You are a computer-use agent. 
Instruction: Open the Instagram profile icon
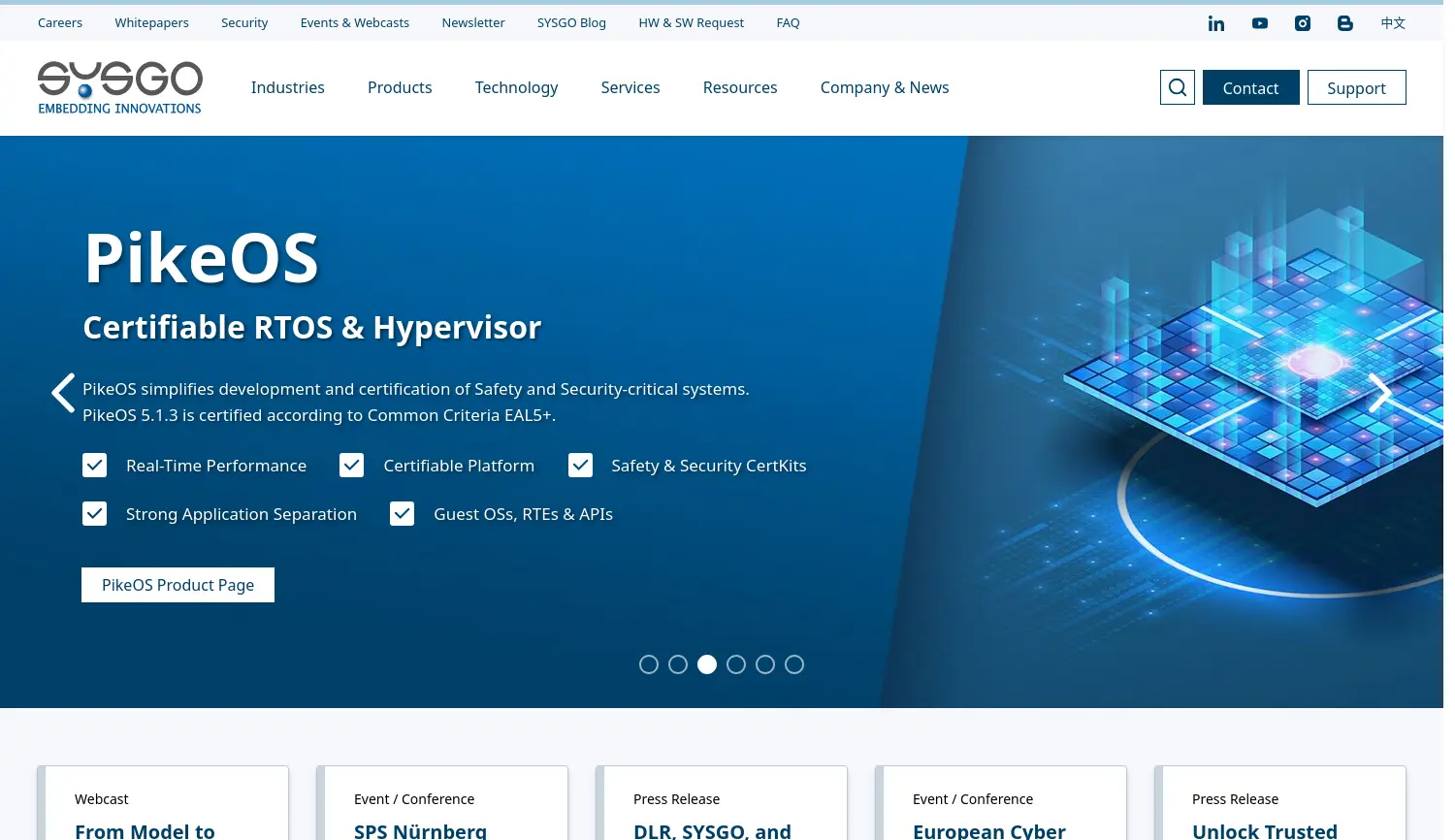tap(1302, 23)
